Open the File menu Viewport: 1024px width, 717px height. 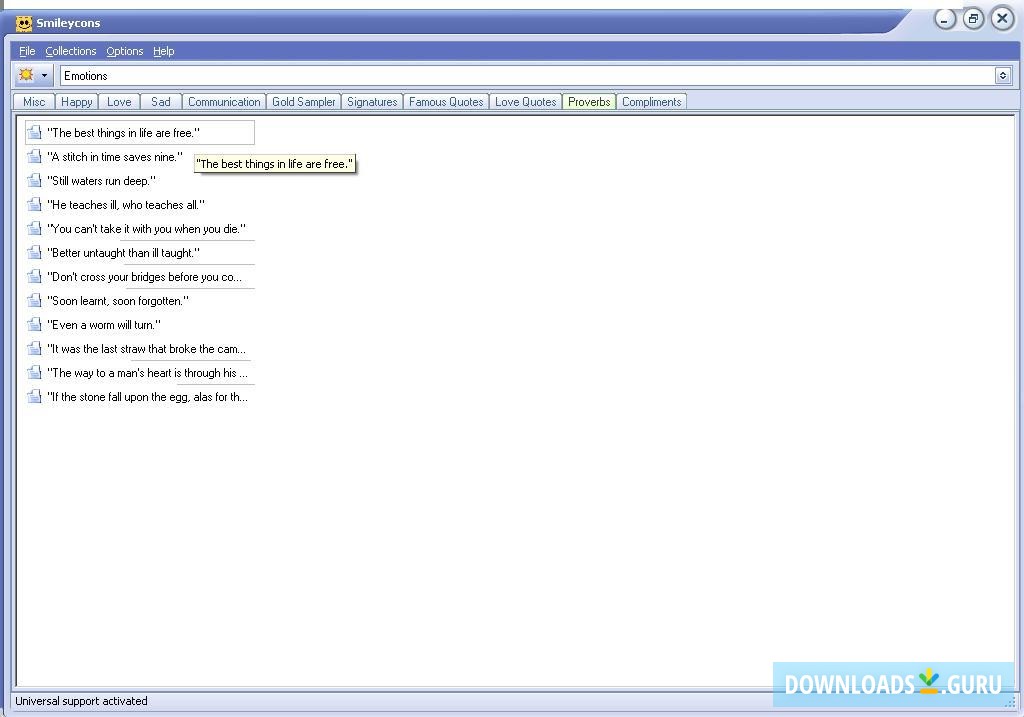click(27, 51)
